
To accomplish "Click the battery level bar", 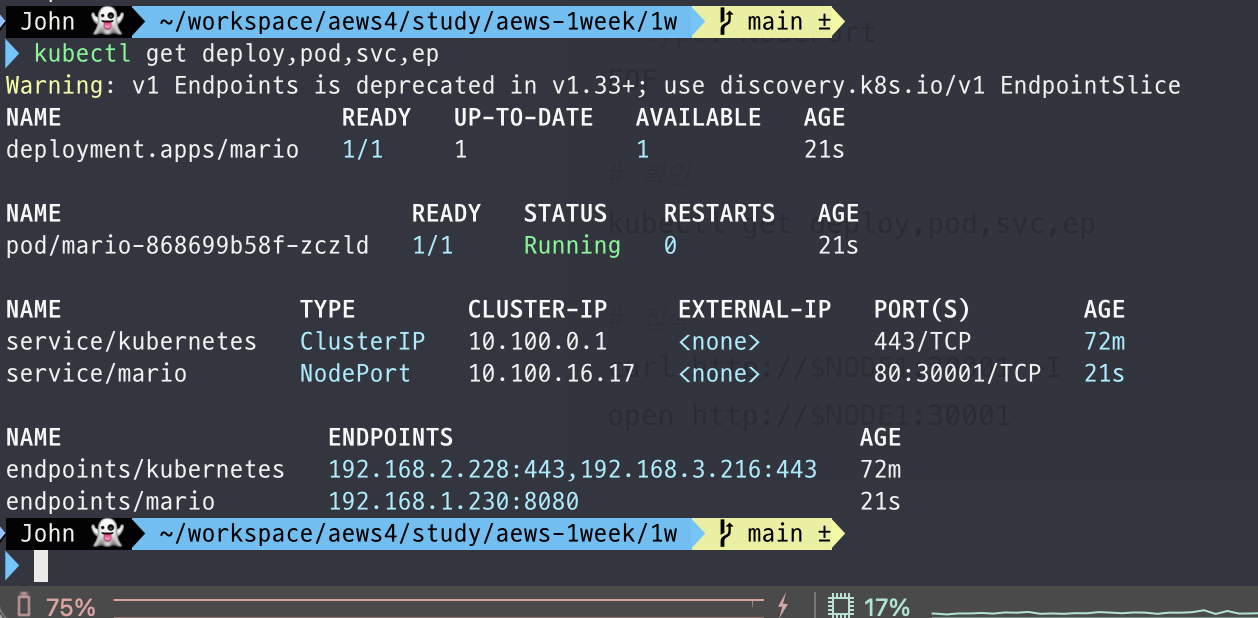I will pos(440,601).
